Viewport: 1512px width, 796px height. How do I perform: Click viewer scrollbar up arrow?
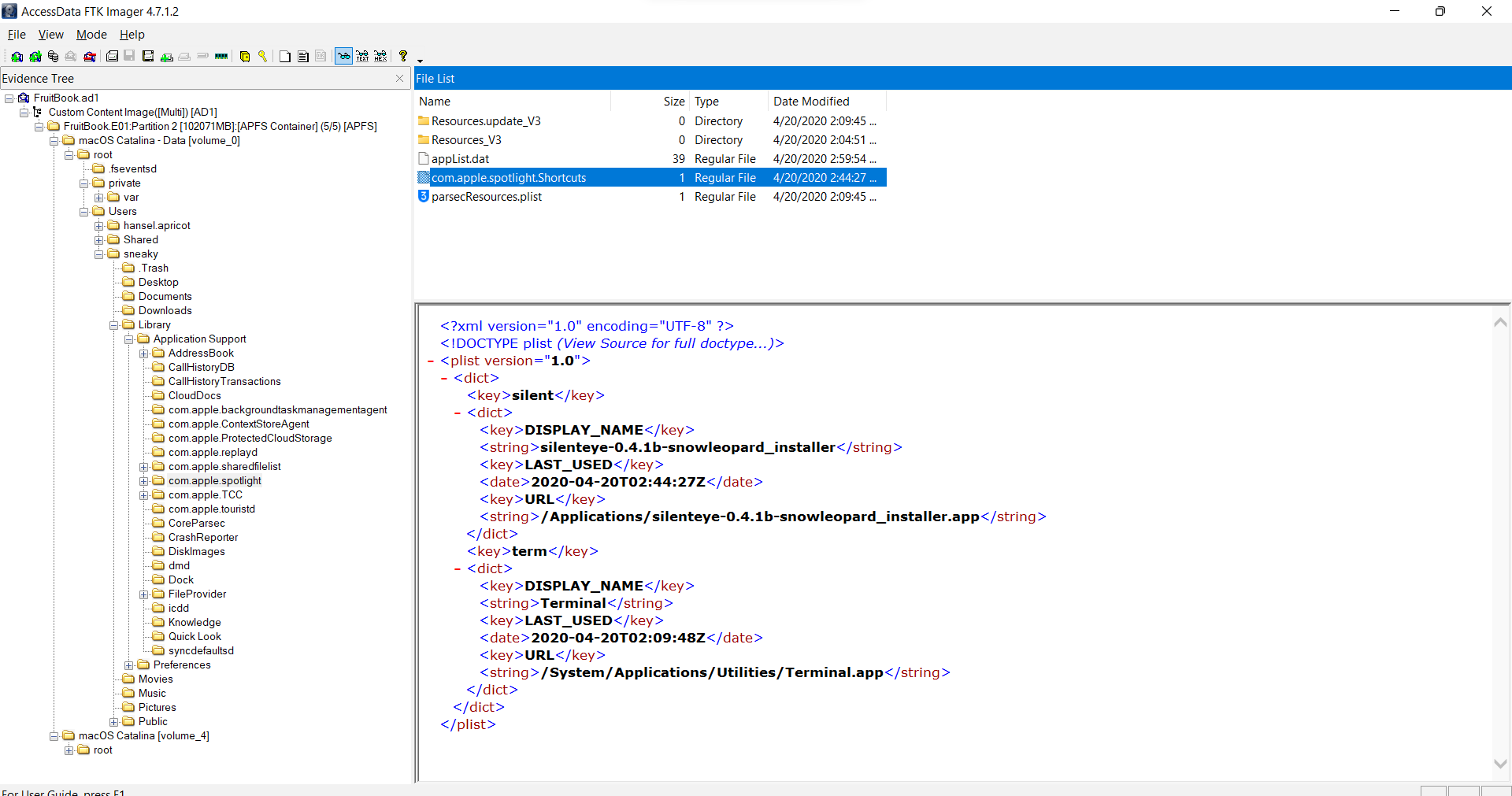tap(1501, 322)
